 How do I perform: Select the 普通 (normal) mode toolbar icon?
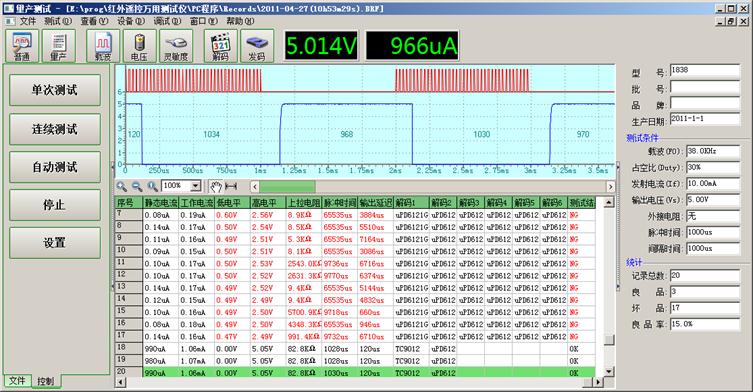pos(22,46)
